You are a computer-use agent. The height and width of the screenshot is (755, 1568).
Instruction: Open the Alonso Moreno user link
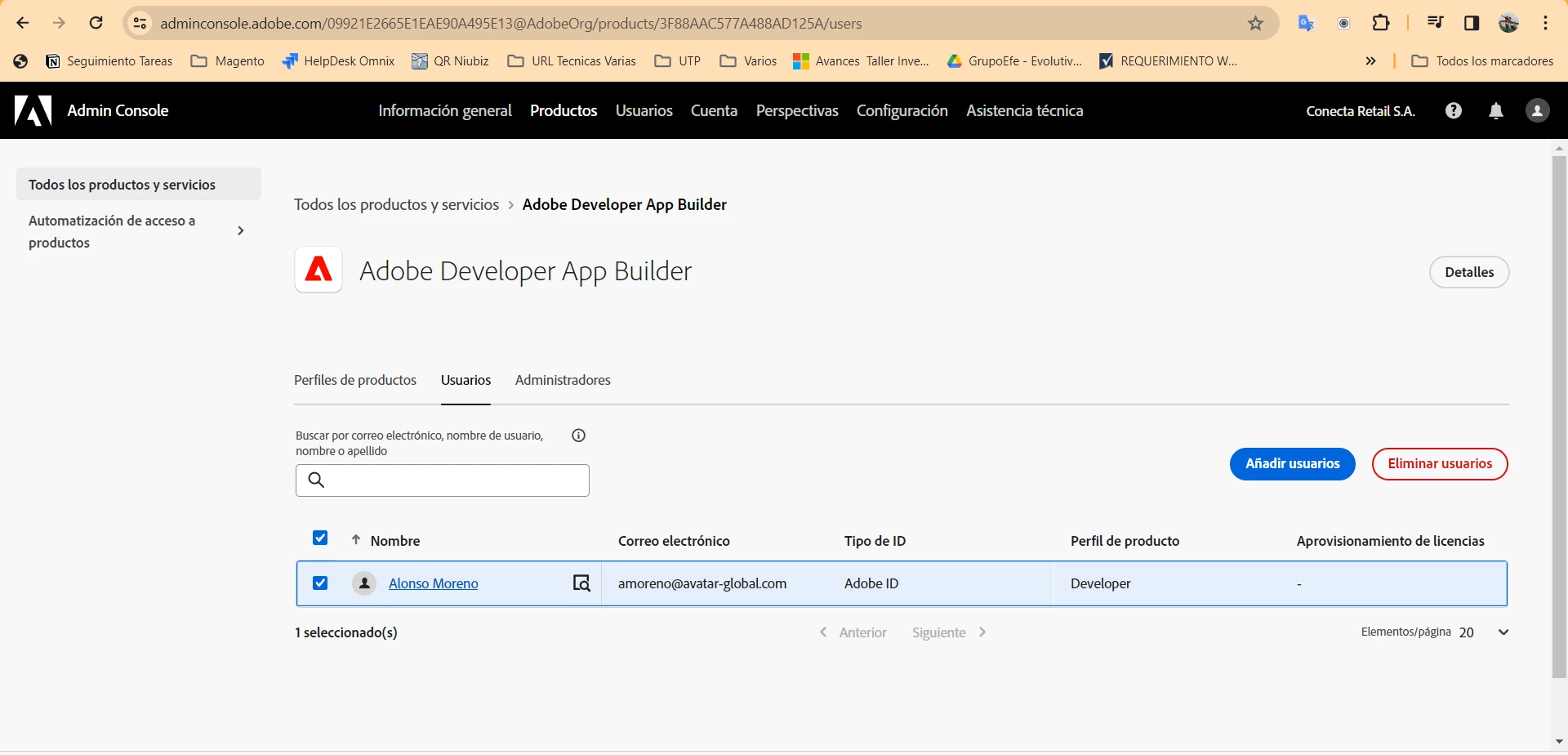coord(434,583)
